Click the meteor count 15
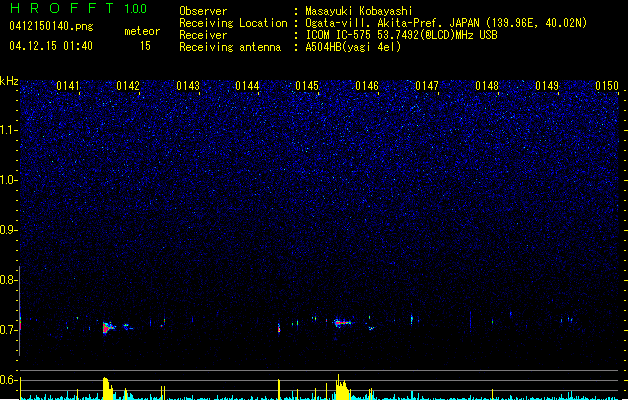629x400 pixels. (x=145, y=46)
